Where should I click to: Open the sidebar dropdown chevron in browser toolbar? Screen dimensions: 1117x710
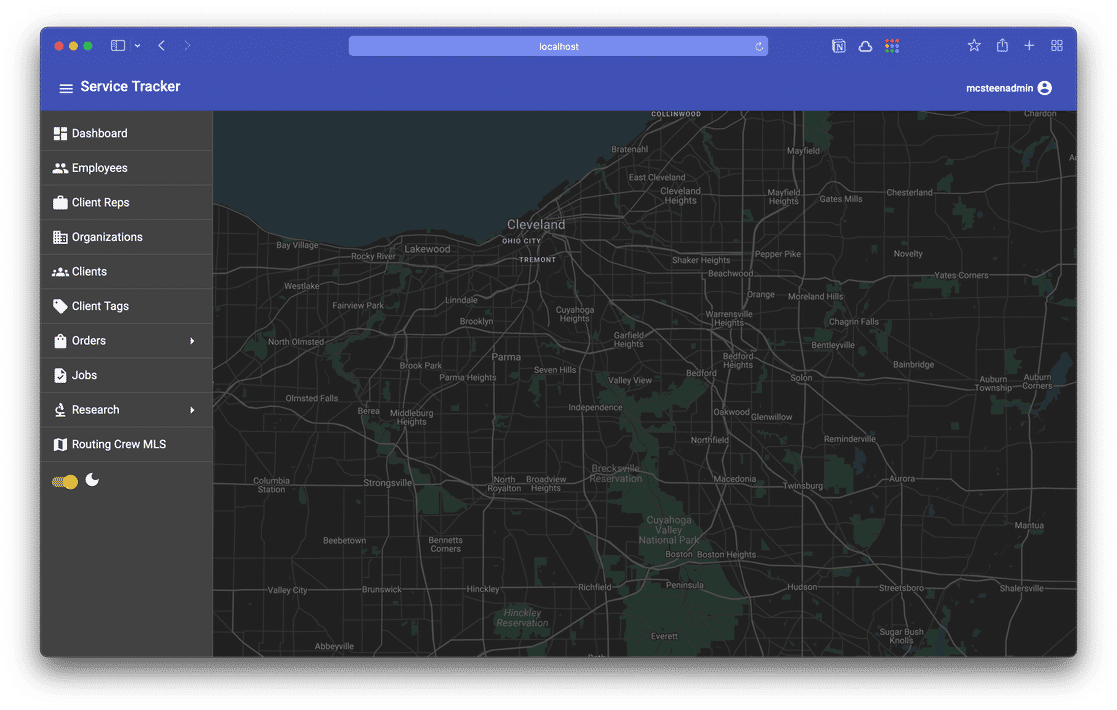(x=137, y=46)
